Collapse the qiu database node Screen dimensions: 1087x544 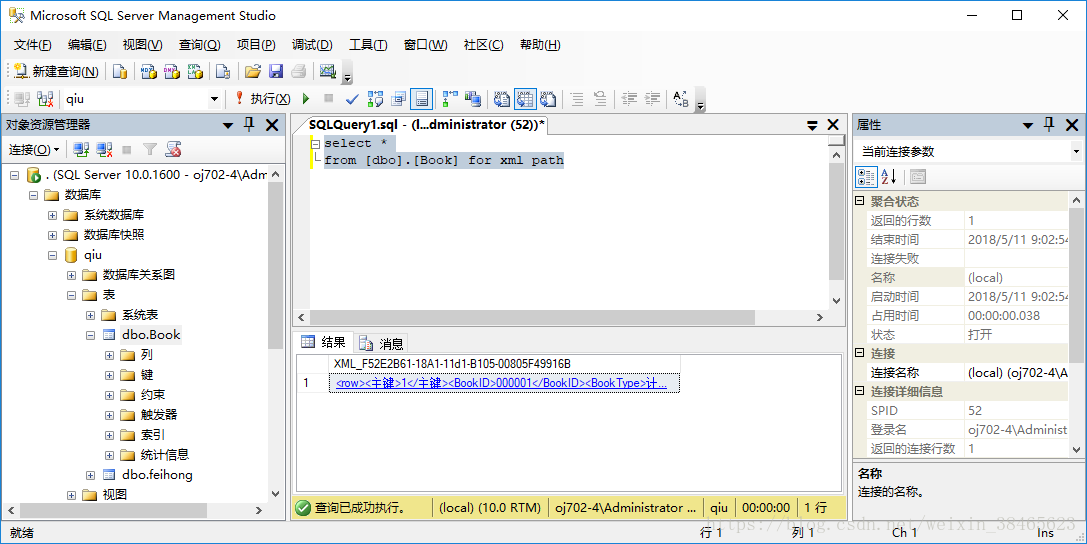point(52,256)
